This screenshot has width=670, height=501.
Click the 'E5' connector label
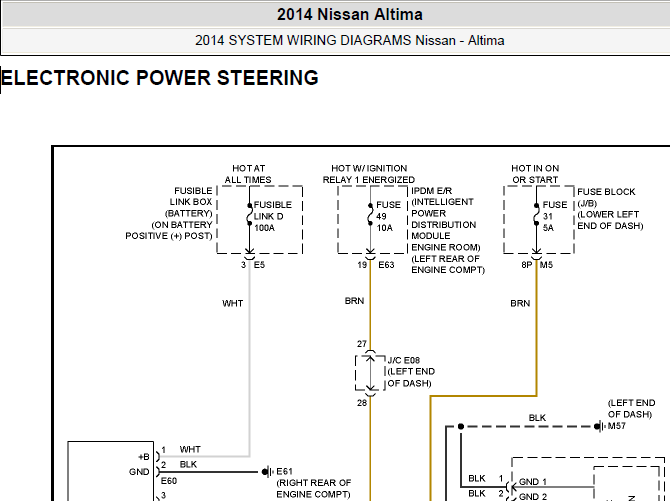(x=259, y=265)
